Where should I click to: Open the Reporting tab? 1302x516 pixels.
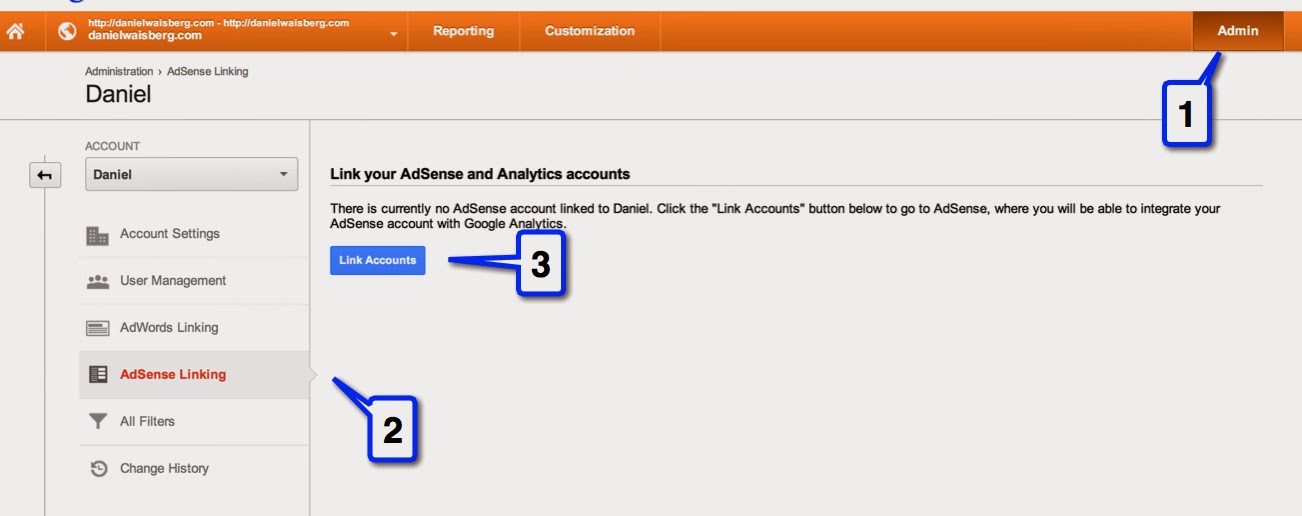pyautogui.click(x=464, y=31)
